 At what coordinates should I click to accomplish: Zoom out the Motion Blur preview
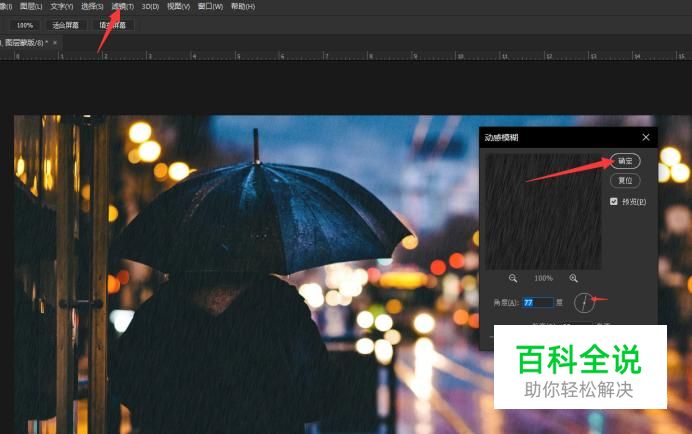[x=513, y=278]
